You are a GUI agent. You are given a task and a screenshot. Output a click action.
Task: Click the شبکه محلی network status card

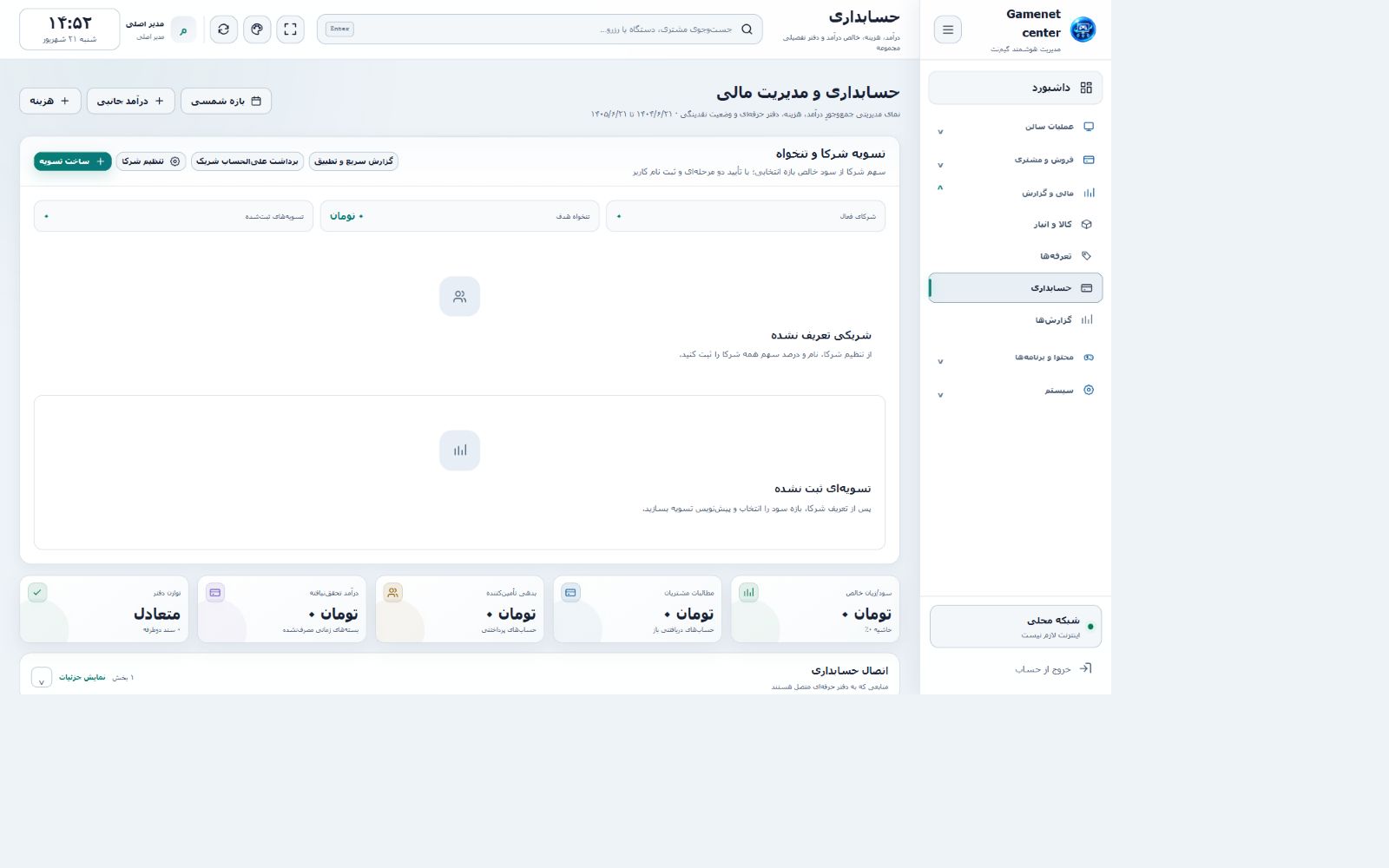1016,627
